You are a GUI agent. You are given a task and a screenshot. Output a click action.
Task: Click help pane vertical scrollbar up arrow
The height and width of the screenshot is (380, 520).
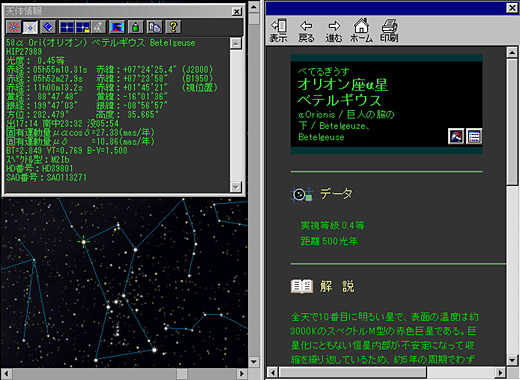tap(512, 52)
